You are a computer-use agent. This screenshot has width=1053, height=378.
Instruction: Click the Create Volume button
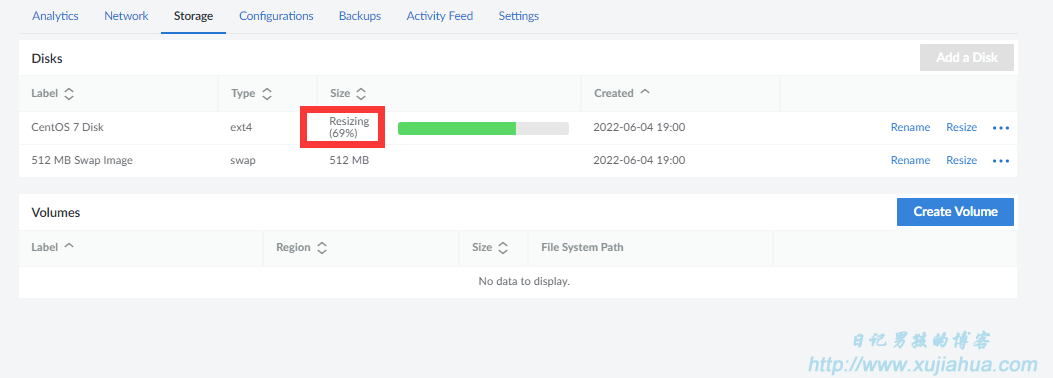point(955,211)
